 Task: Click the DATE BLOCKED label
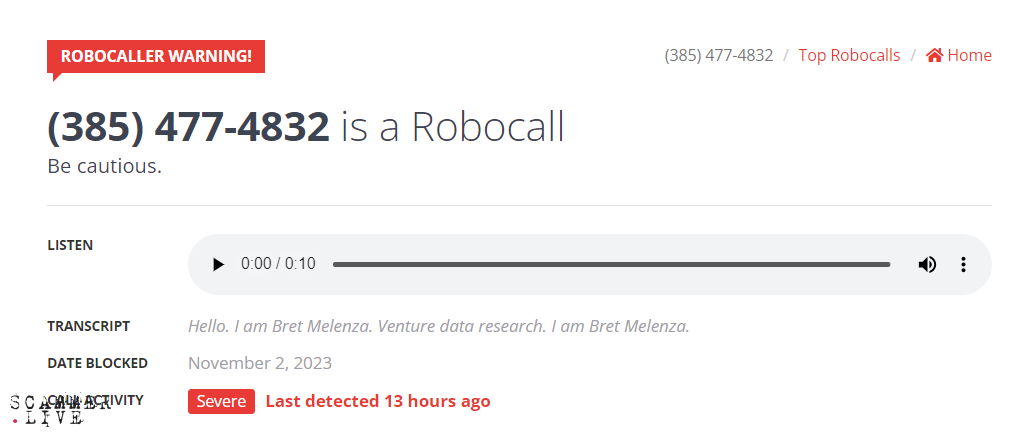pyautogui.click(x=97, y=363)
